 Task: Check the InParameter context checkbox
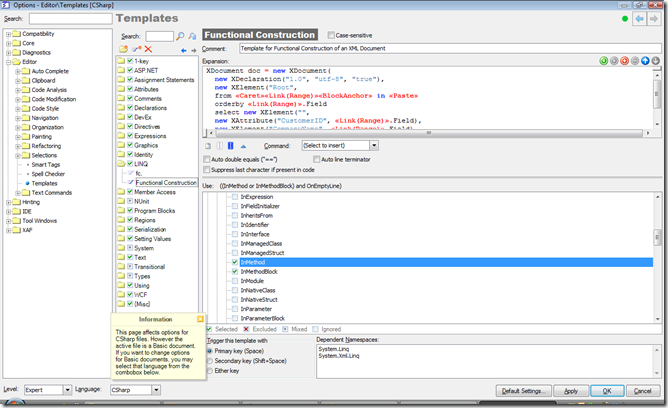235,309
